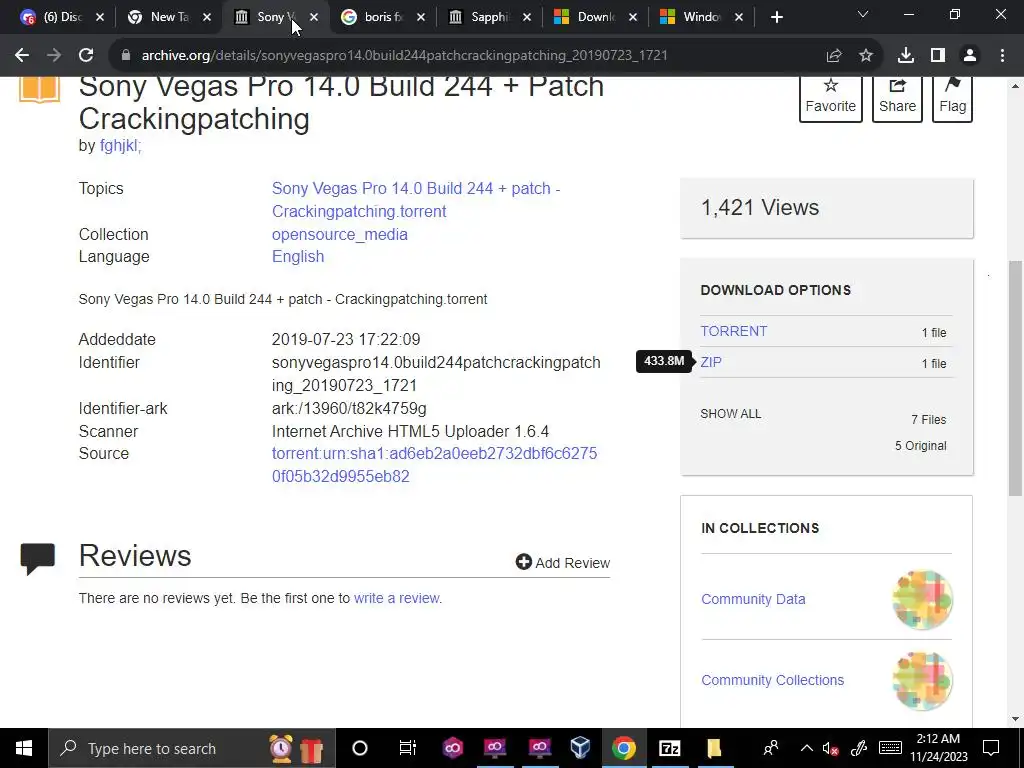Open Chrome from the taskbar

[x=624, y=748]
